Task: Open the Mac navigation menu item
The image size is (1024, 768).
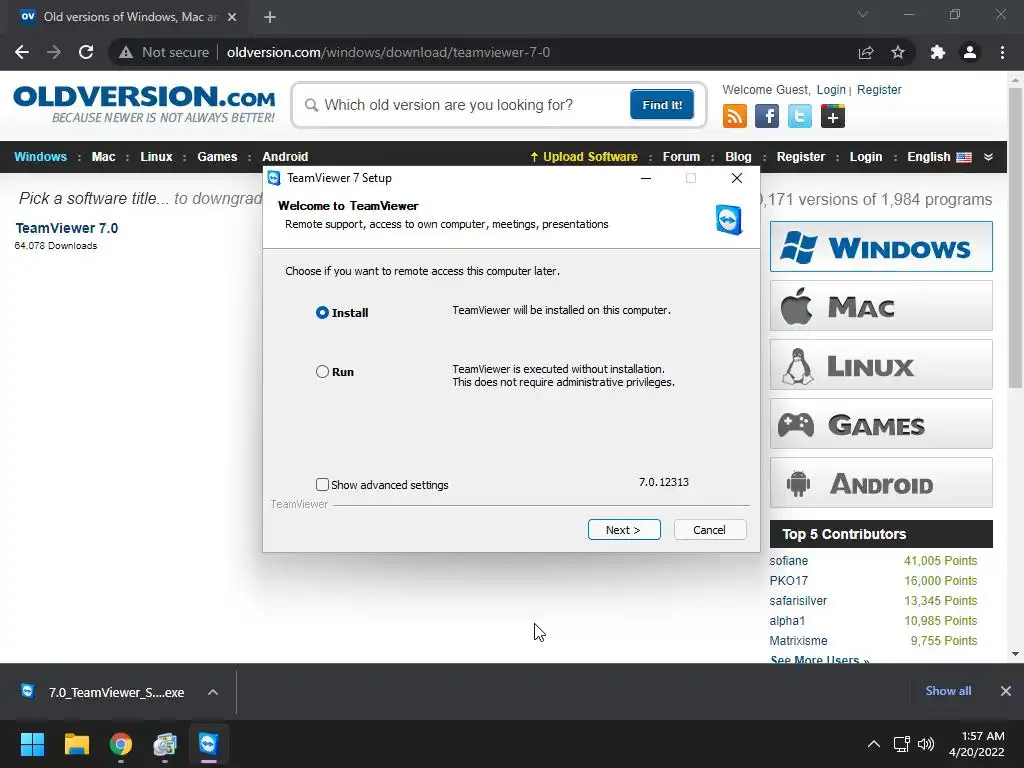Action: click(x=103, y=157)
